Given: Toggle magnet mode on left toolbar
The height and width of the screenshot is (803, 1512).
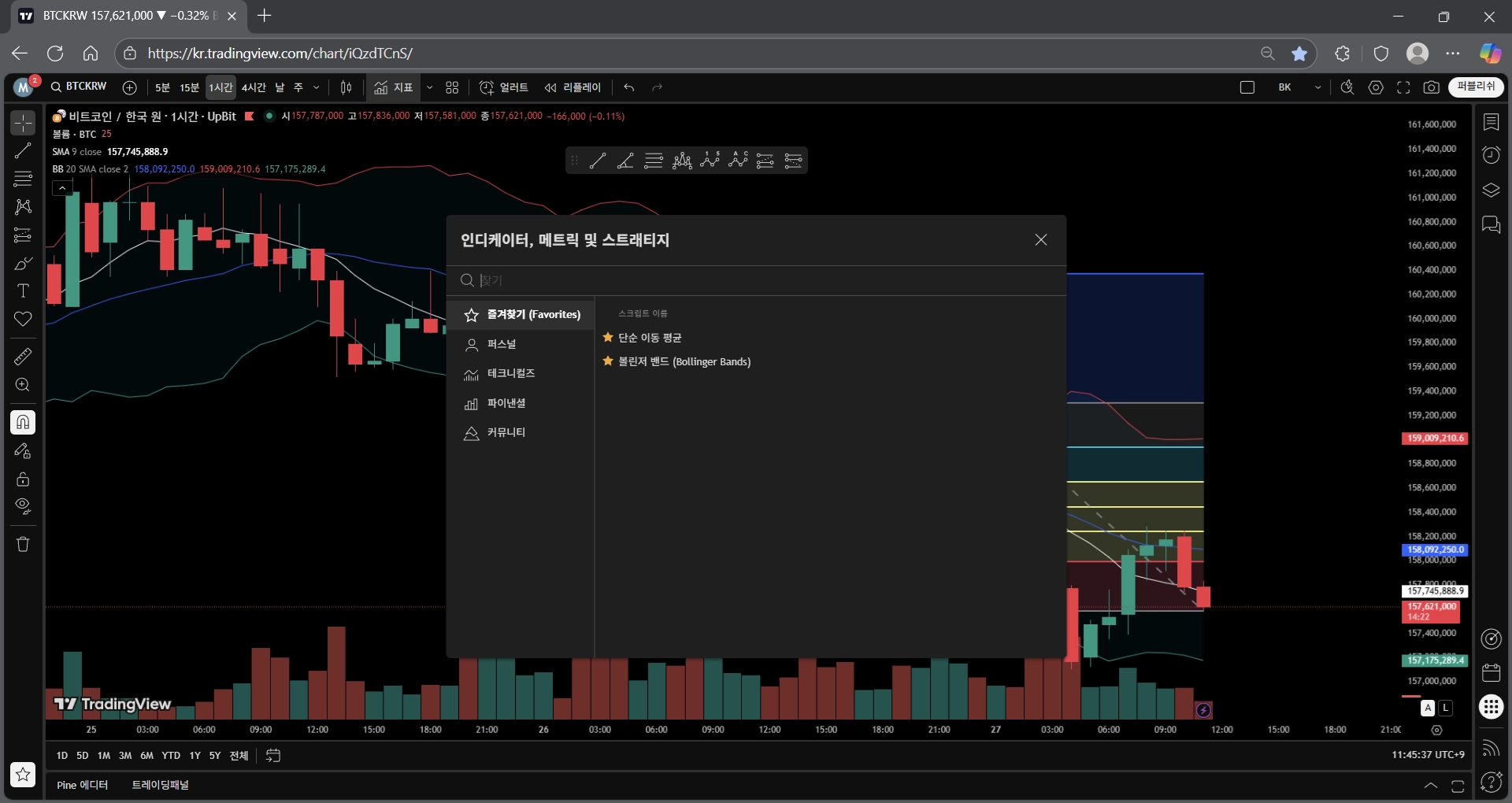Looking at the screenshot, I should pos(23,423).
